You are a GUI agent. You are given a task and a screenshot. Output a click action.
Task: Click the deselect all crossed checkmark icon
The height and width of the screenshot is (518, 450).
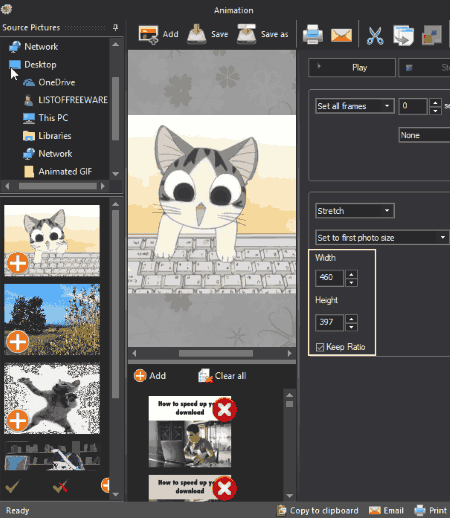tap(60, 486)
